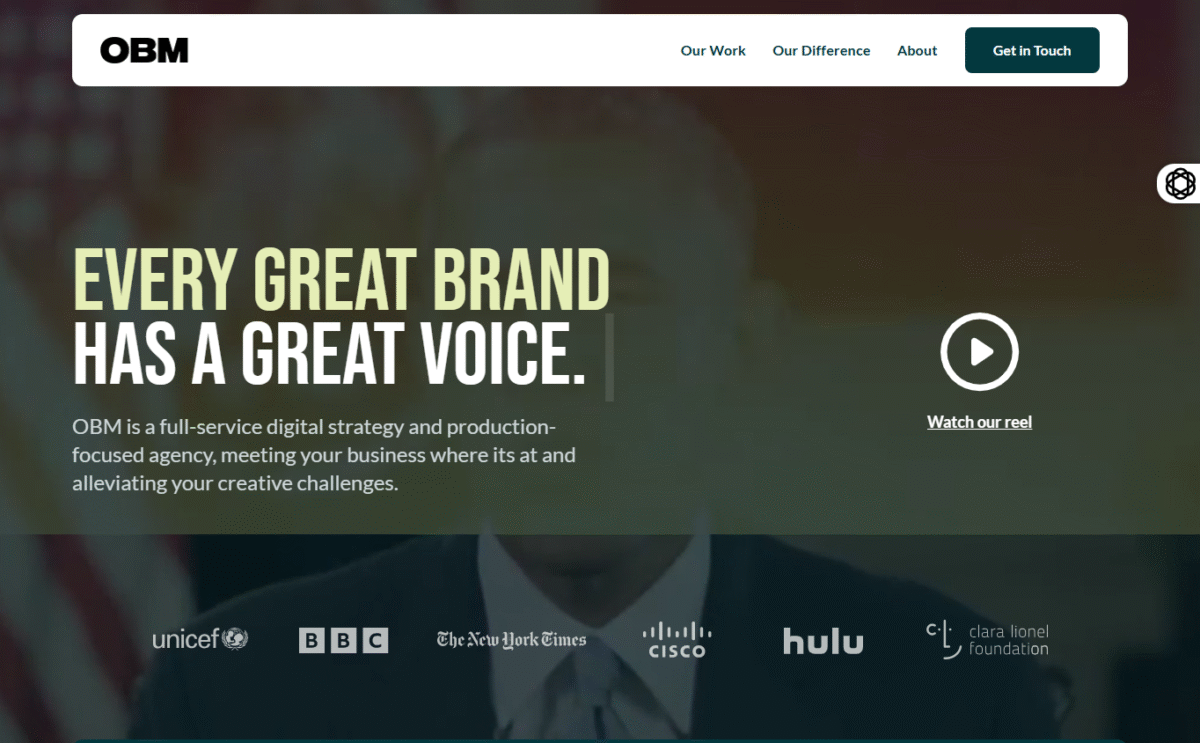Click the Get in Touch button
Screen dimensions: 1200x743
coord(1032,50)
